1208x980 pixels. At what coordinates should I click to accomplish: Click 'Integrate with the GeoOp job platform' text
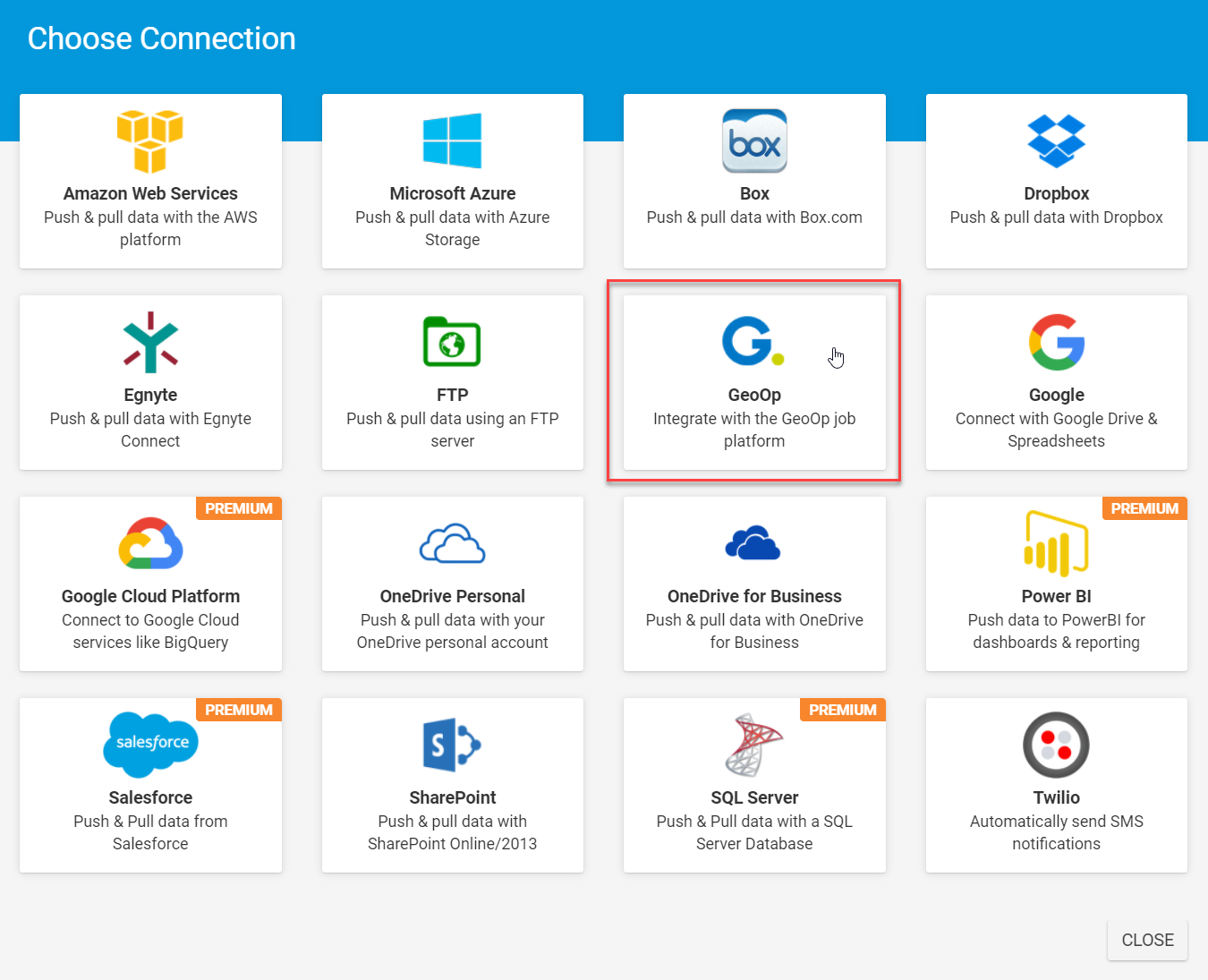[754, 430]
